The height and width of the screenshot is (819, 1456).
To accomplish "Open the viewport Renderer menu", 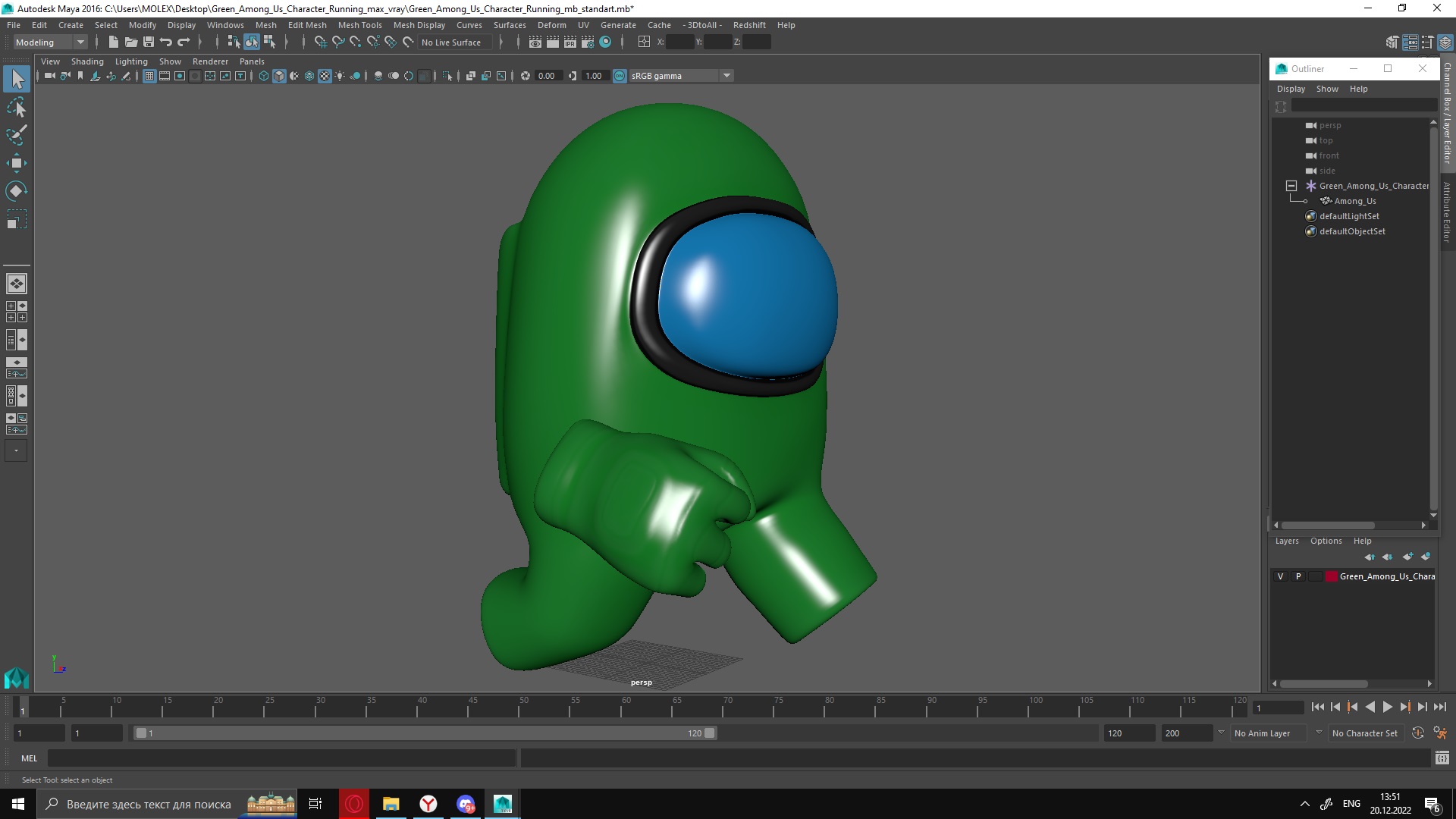I will 210,61.
